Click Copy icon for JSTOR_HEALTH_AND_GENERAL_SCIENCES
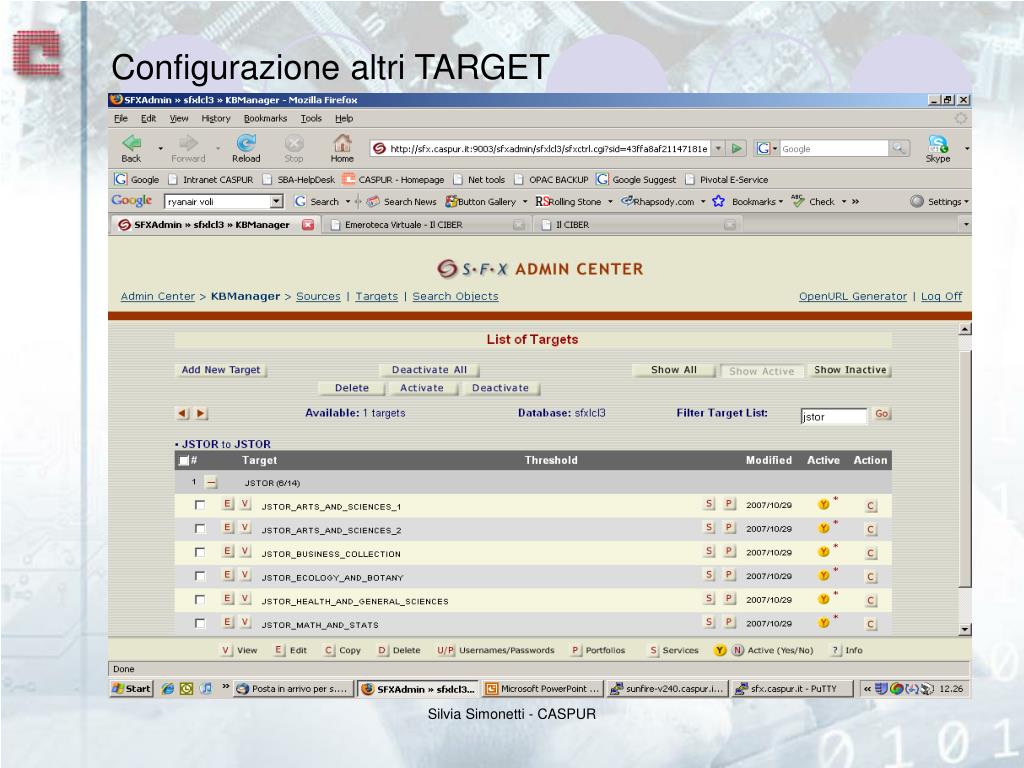The width and height of the screenshot is (1024, 768). click(870, 600)
